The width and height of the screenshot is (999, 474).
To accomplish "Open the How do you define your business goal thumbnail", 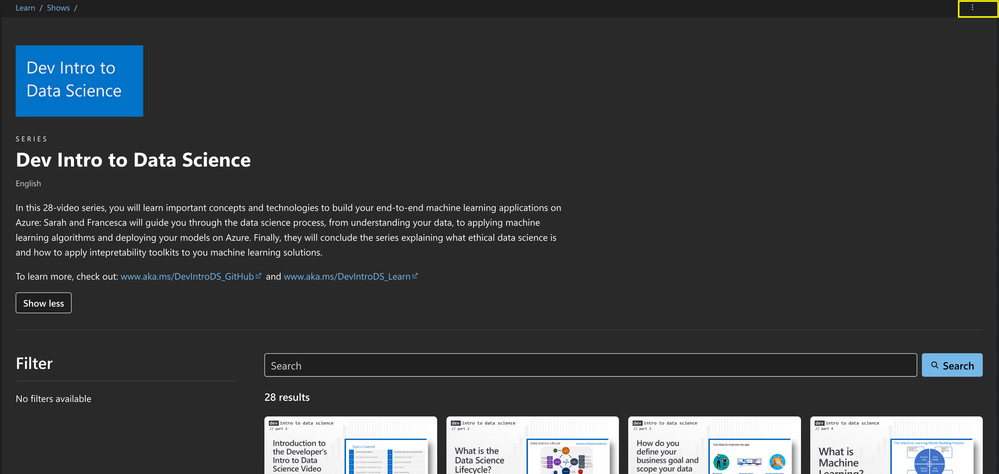I will (714, 445).
